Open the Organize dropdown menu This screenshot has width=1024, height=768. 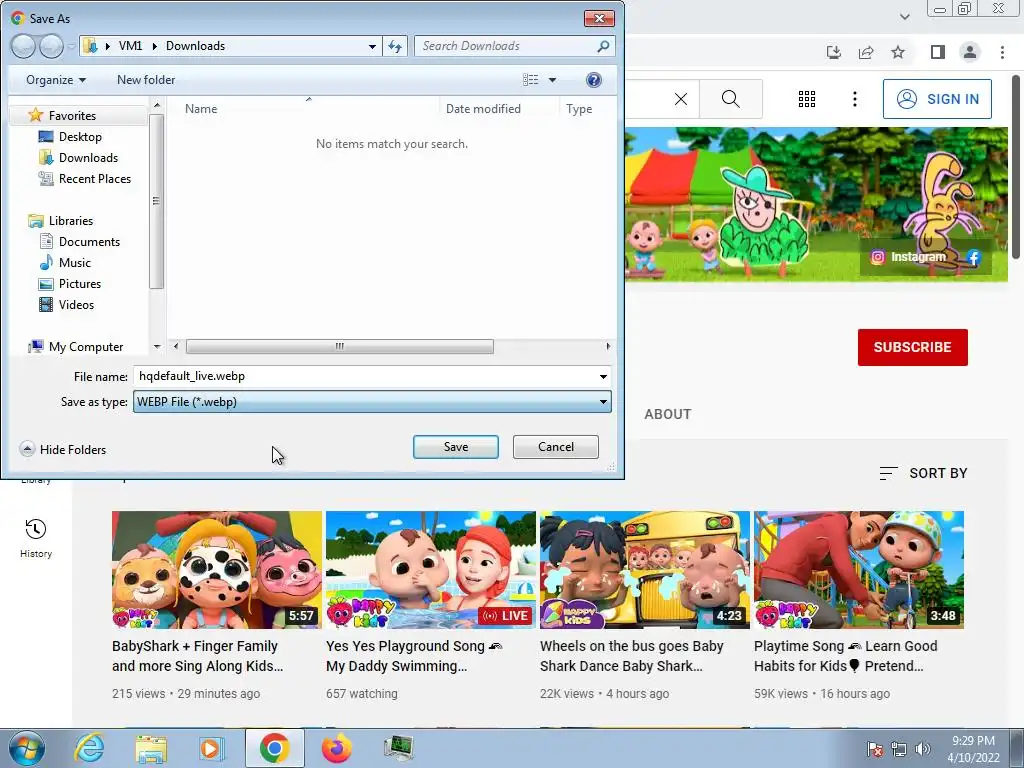click(x=56, y=80)
